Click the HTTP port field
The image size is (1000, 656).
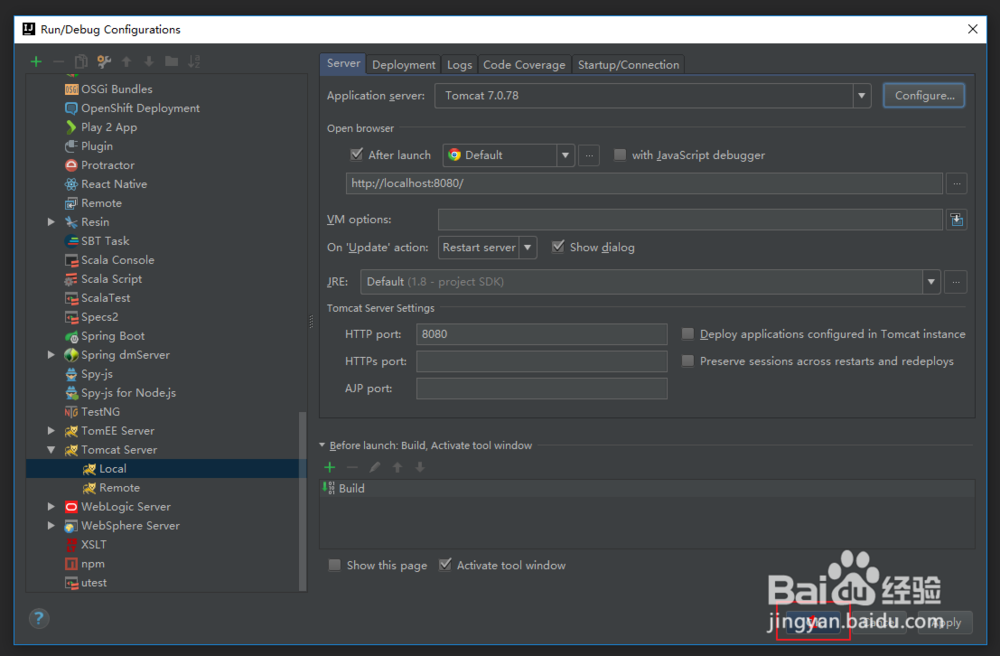[541, 334]
